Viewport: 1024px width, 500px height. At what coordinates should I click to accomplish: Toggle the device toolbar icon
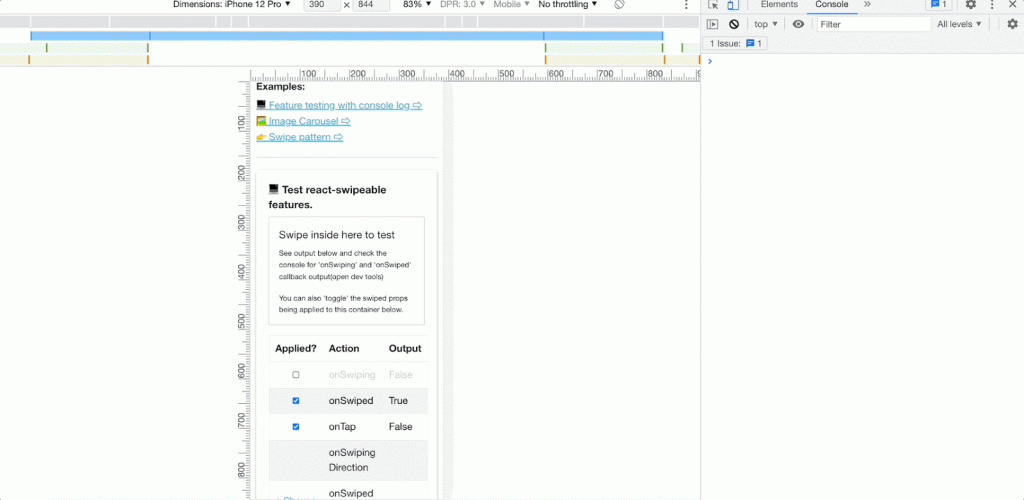(x=732, y=5)
